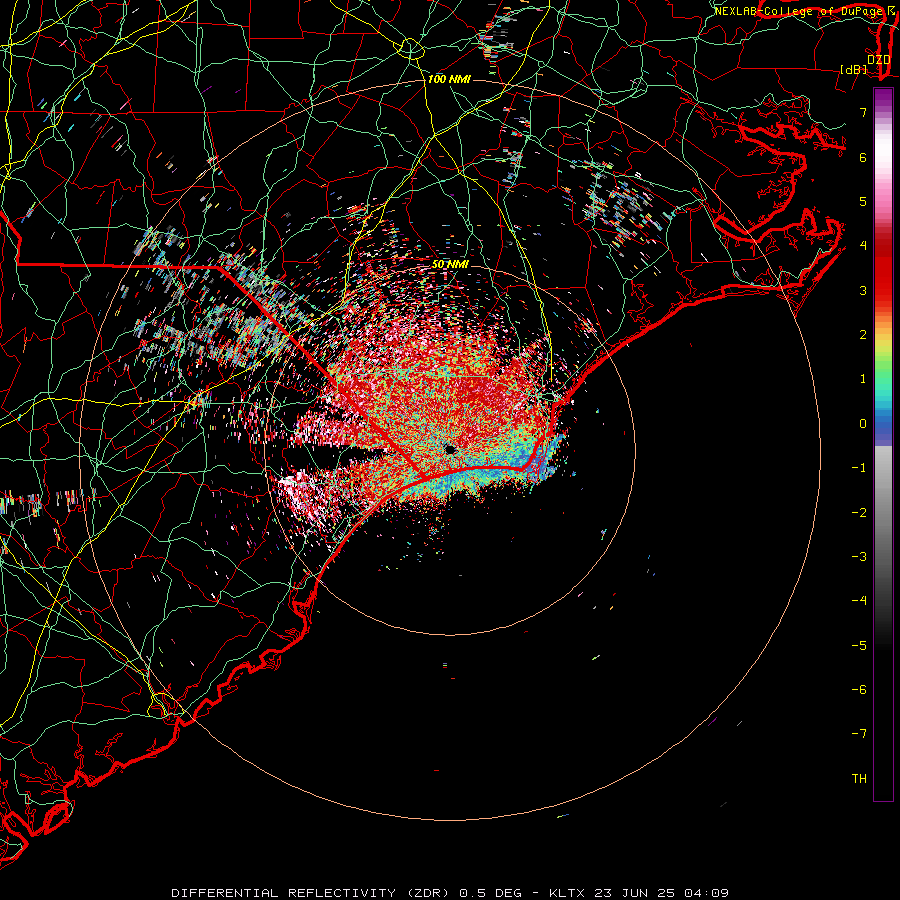Click the blue 0 dB segment of color bar
The image size is (900, 900).
point(883,425)
